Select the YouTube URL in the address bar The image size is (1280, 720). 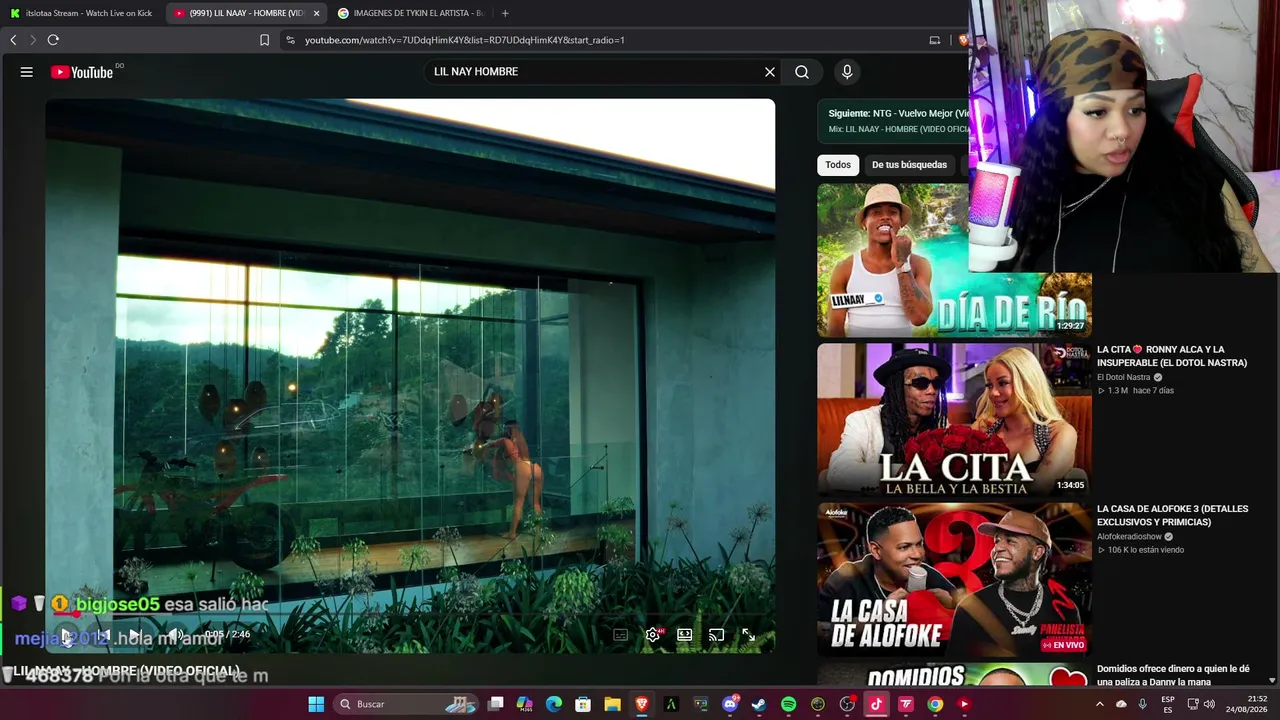point(465,40)
